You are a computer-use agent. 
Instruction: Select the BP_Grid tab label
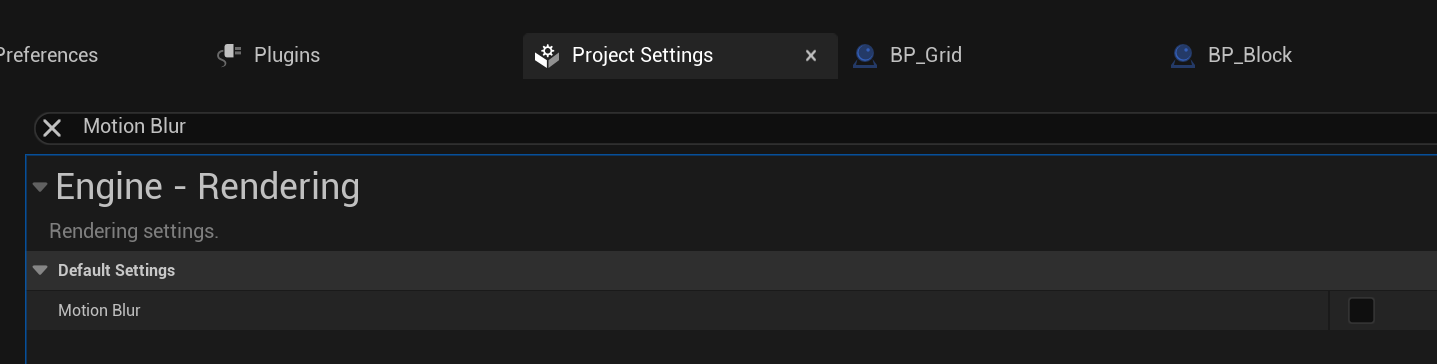pos(926,55)
